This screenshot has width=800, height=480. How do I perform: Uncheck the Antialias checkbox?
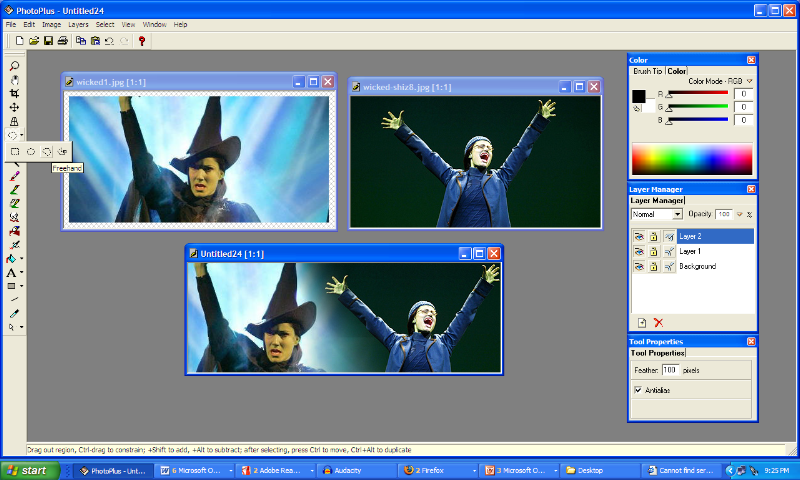(638, 390)
